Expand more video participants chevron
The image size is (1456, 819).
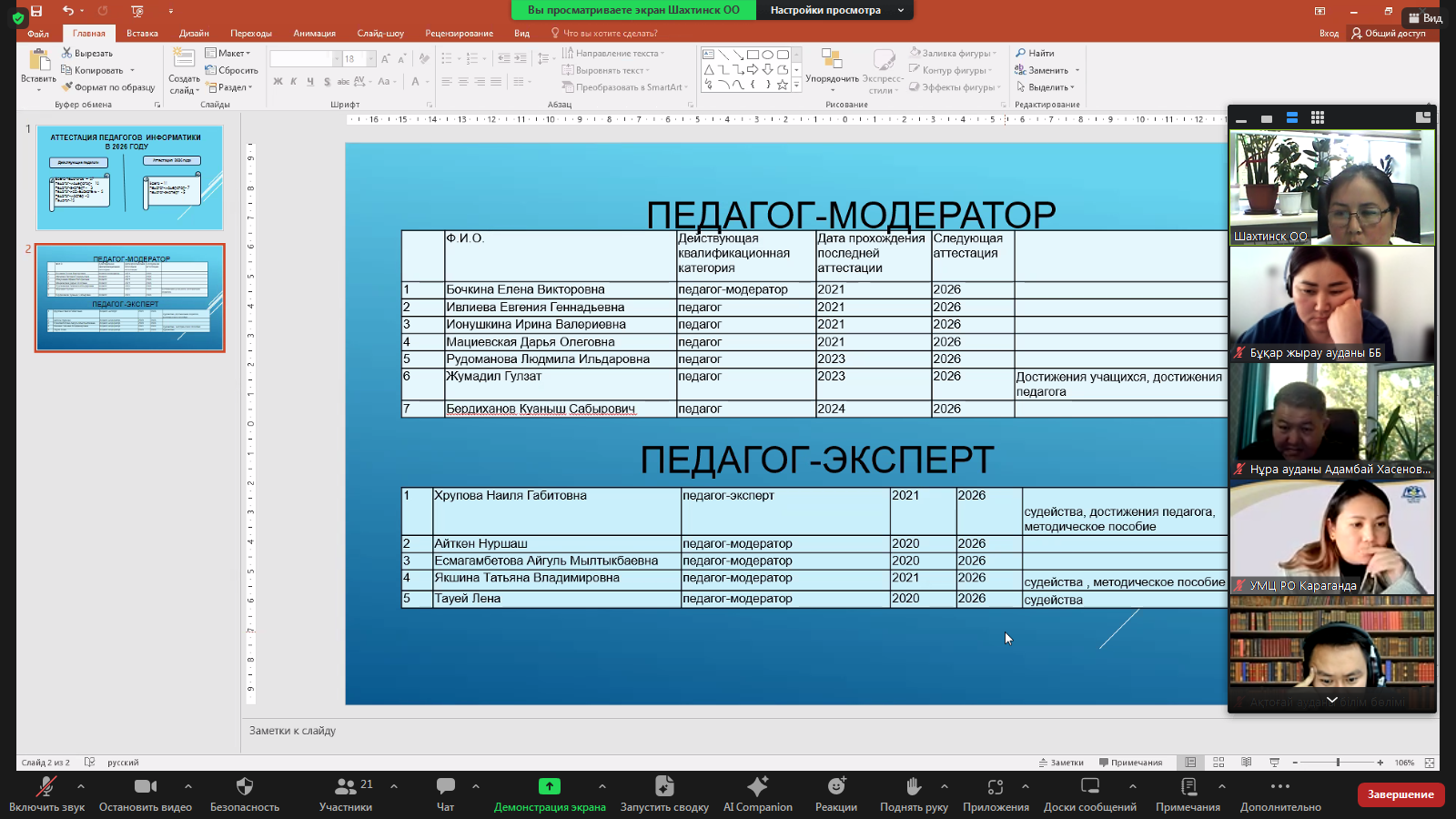click(1332, 700)
